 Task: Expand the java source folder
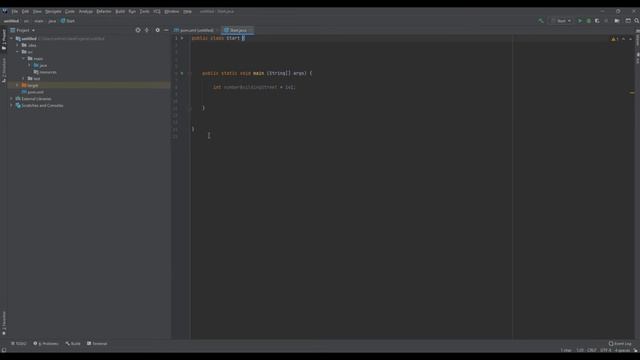29,65
